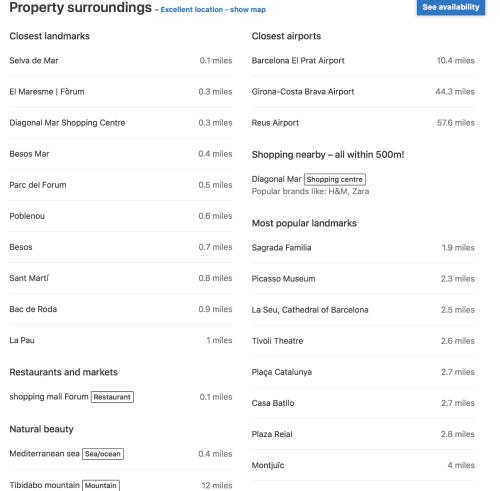Click the Shopping centre tag beside Diagonal Mar

[x=335, y=179]
